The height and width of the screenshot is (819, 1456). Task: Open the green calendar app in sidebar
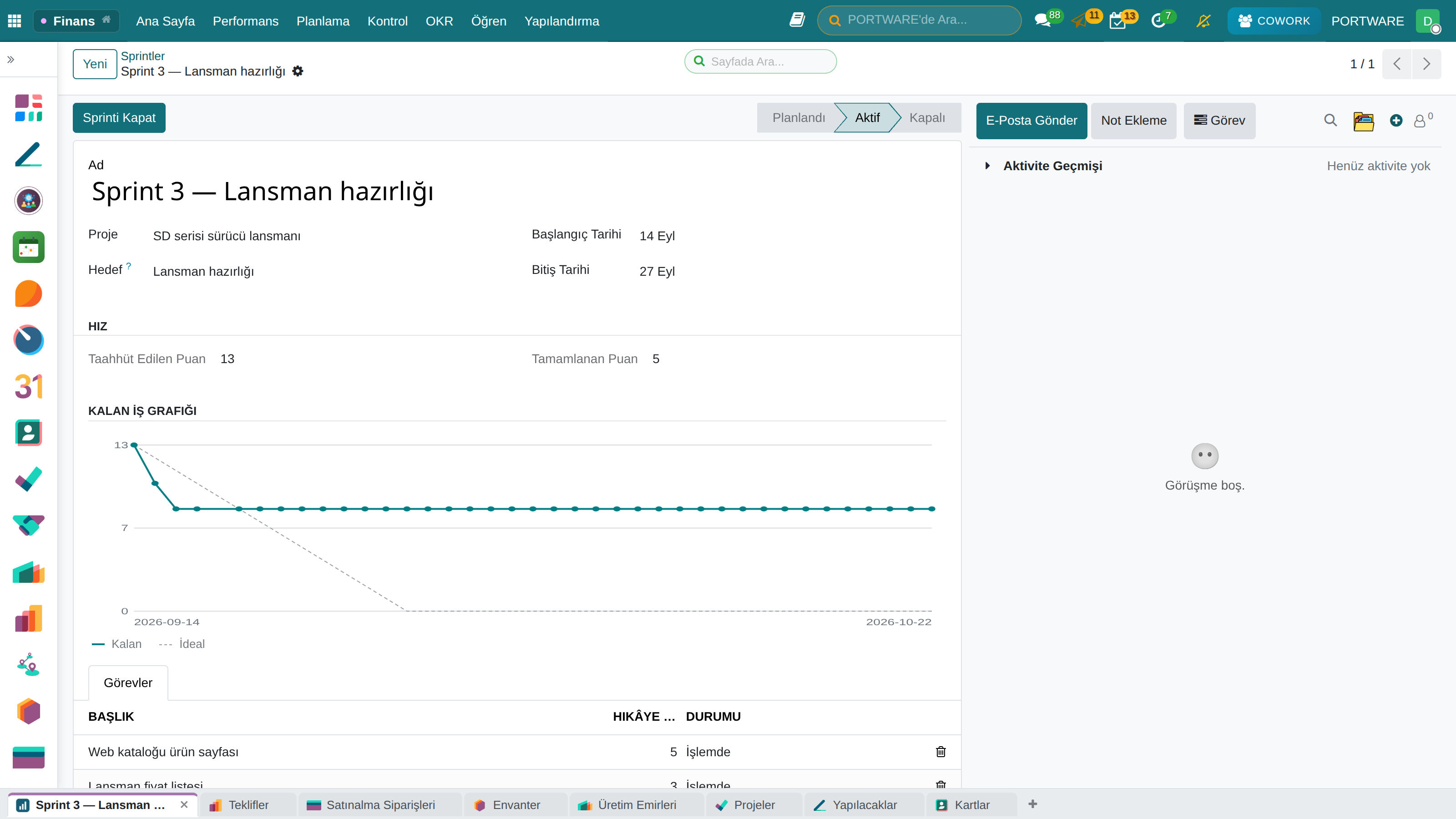click(28, 247)
